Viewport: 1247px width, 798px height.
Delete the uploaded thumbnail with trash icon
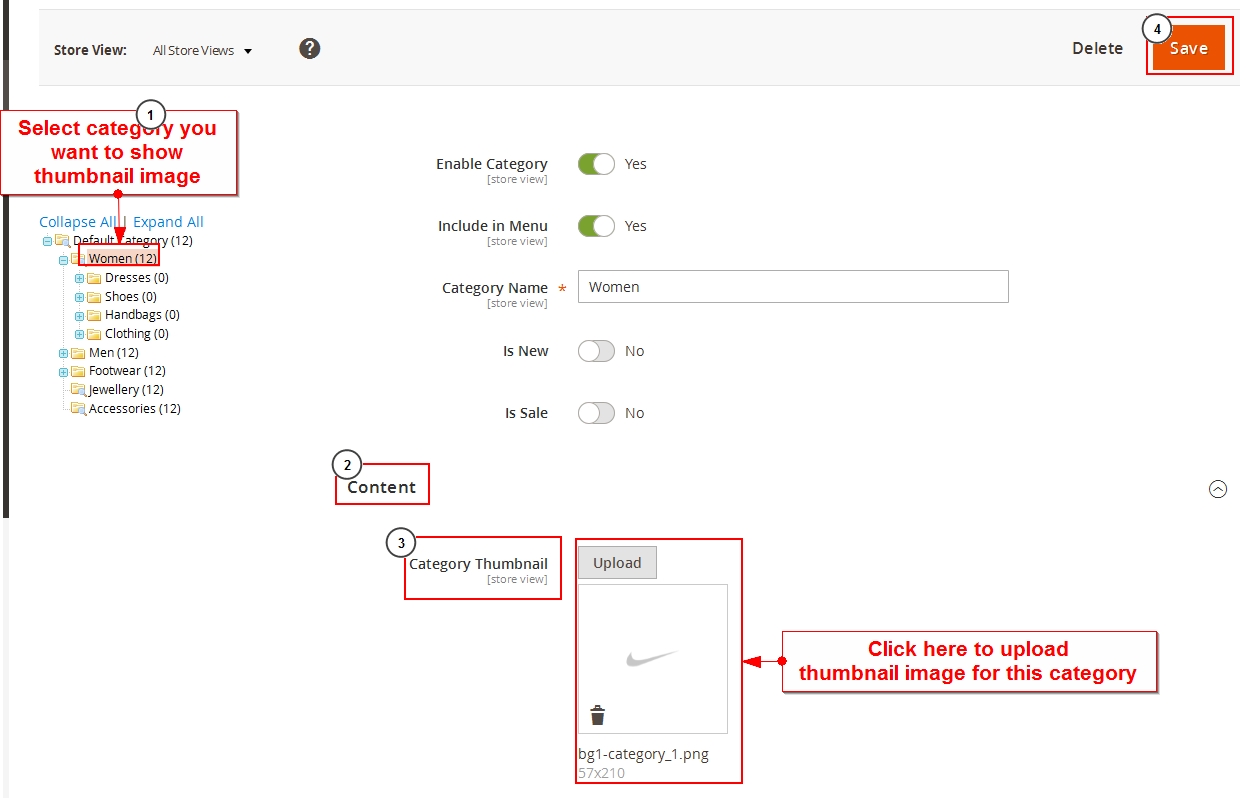(597, 715)
